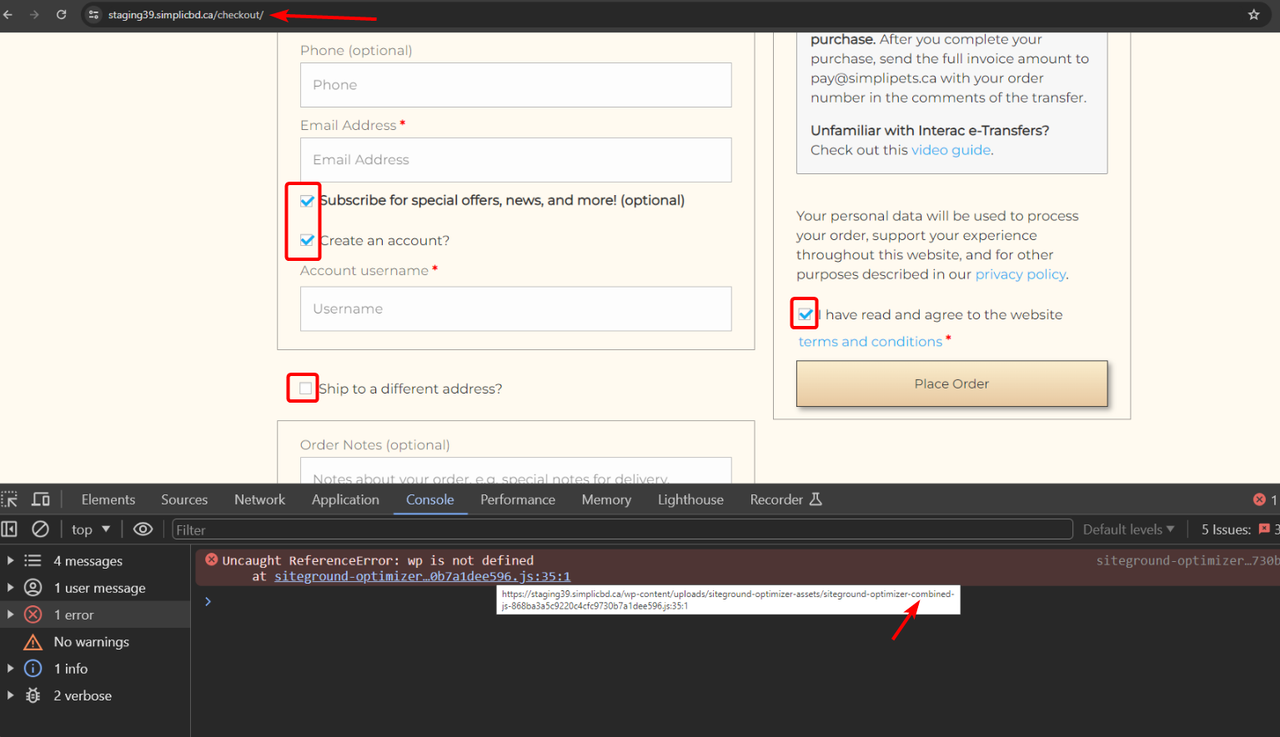Viewport: 1280px width, 737px height.
Task: Check Ship to a different address checkbox
Action: click(306, 388)
